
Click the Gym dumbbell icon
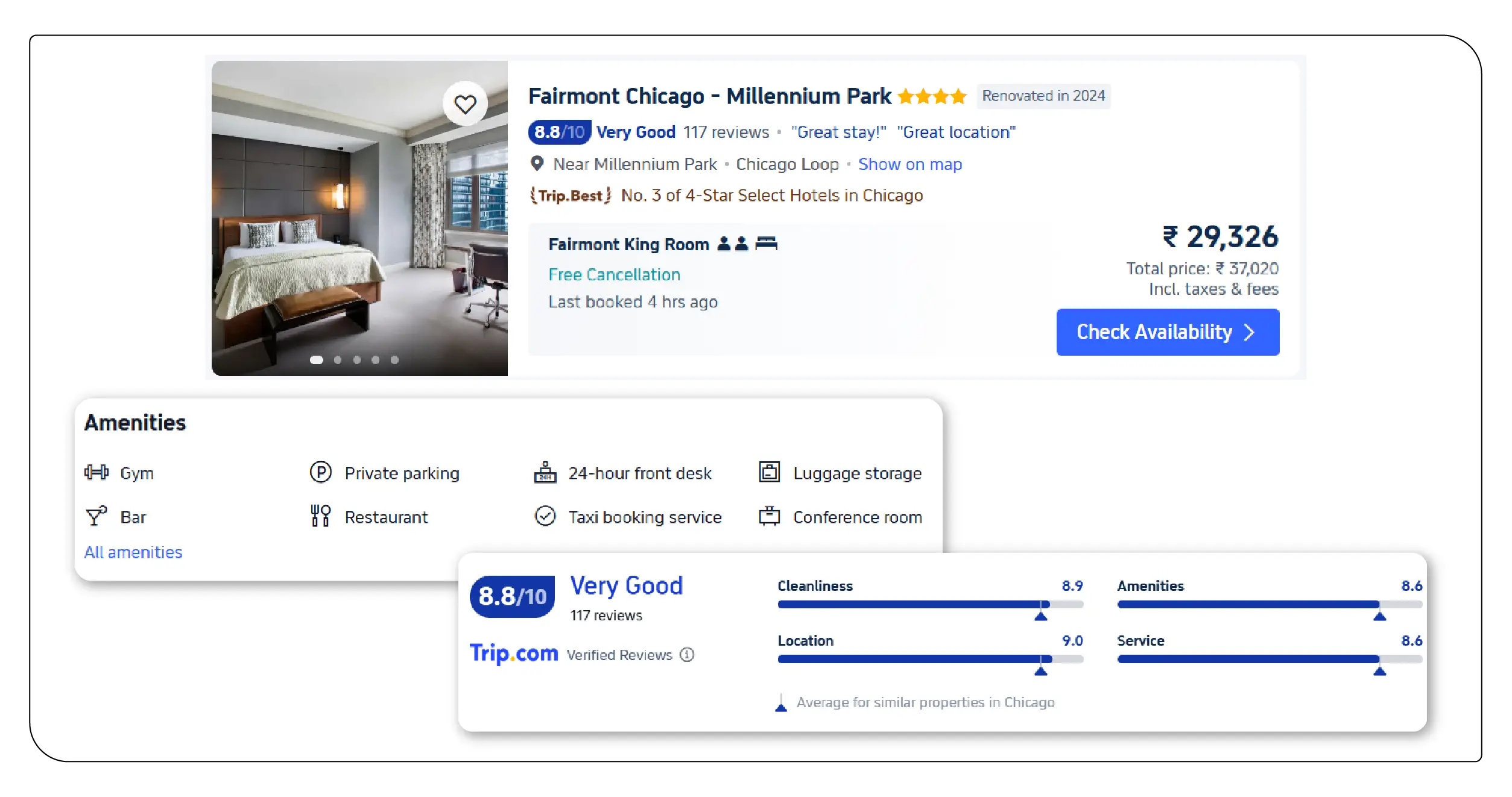[x=96, y=472]
